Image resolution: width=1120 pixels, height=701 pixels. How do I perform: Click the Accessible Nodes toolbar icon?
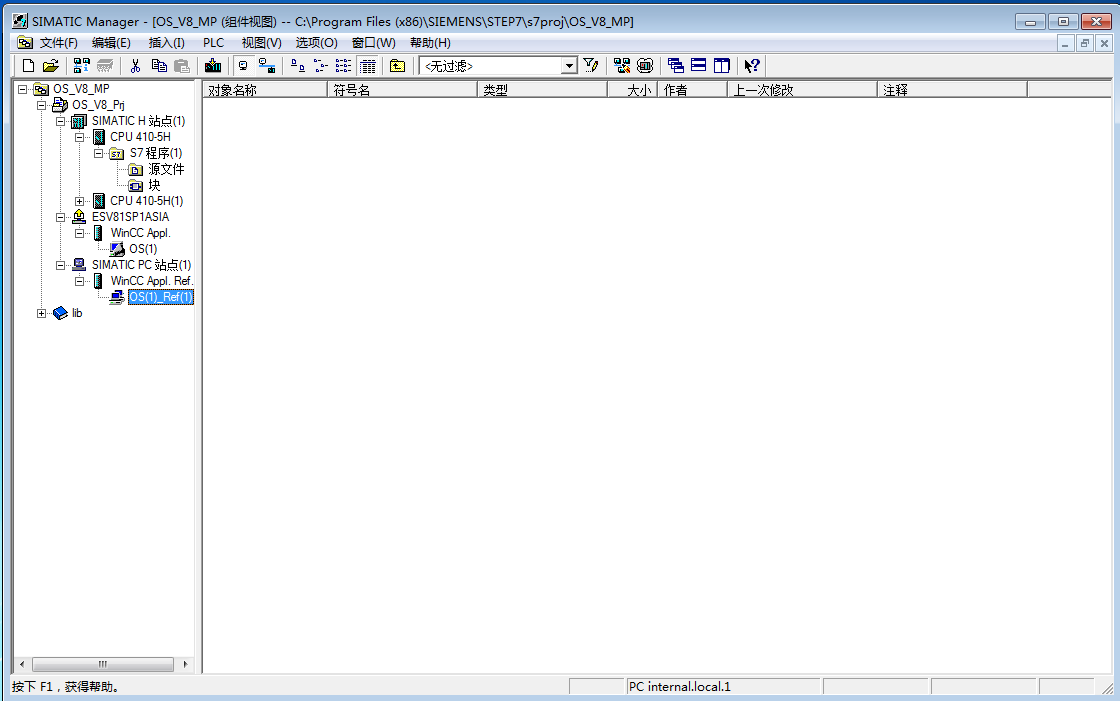pyautogui.click(x=81, y=66)
